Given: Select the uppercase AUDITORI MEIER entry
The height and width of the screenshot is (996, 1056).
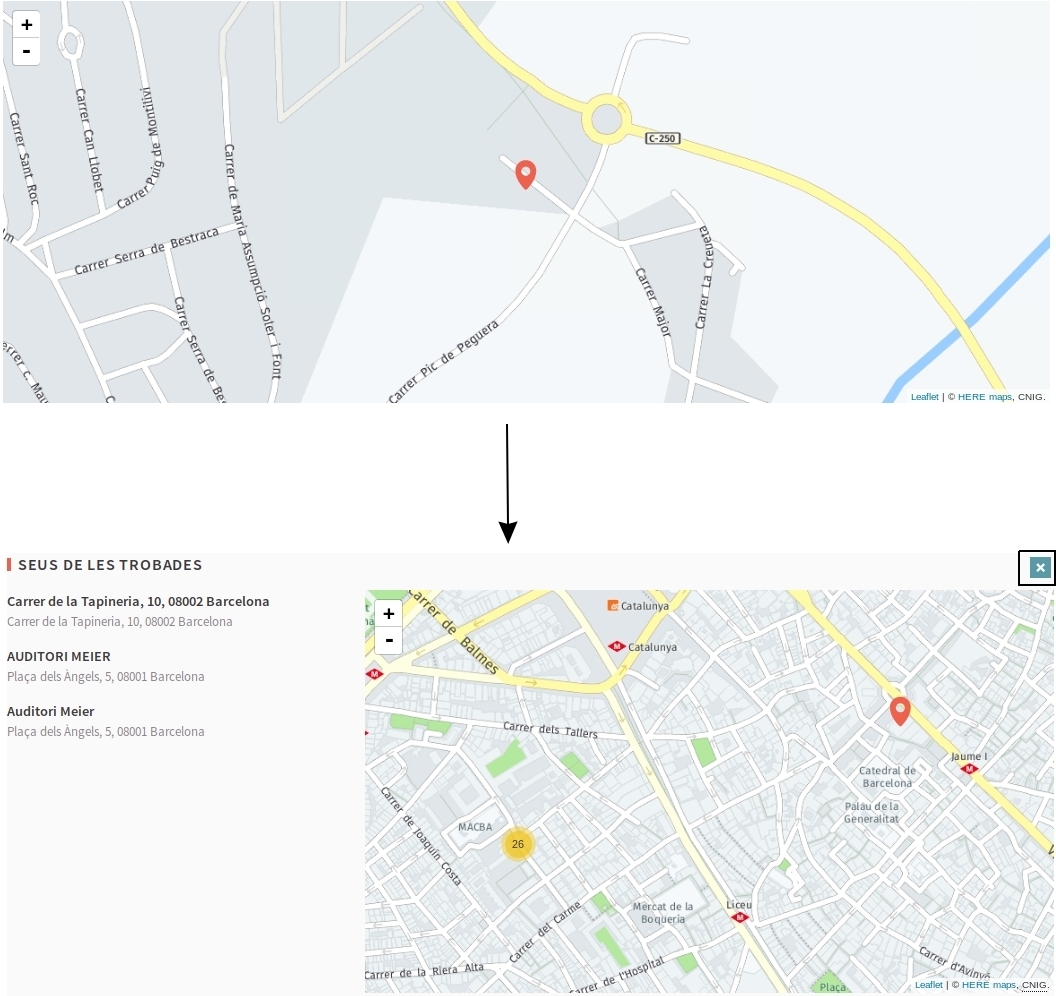Looking at the screenshot, I should (x=59, y=657).
